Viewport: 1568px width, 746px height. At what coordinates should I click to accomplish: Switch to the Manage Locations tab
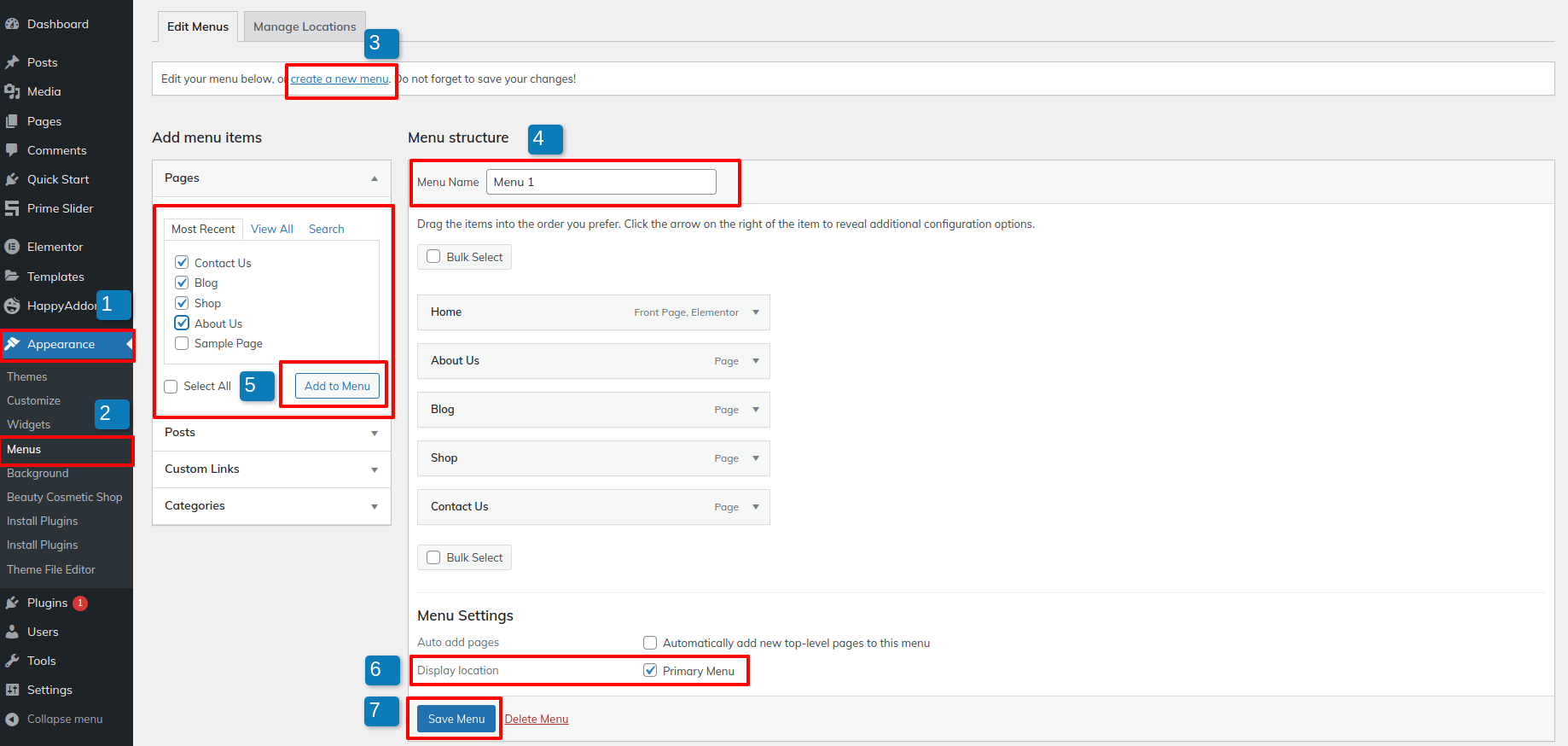305,26
